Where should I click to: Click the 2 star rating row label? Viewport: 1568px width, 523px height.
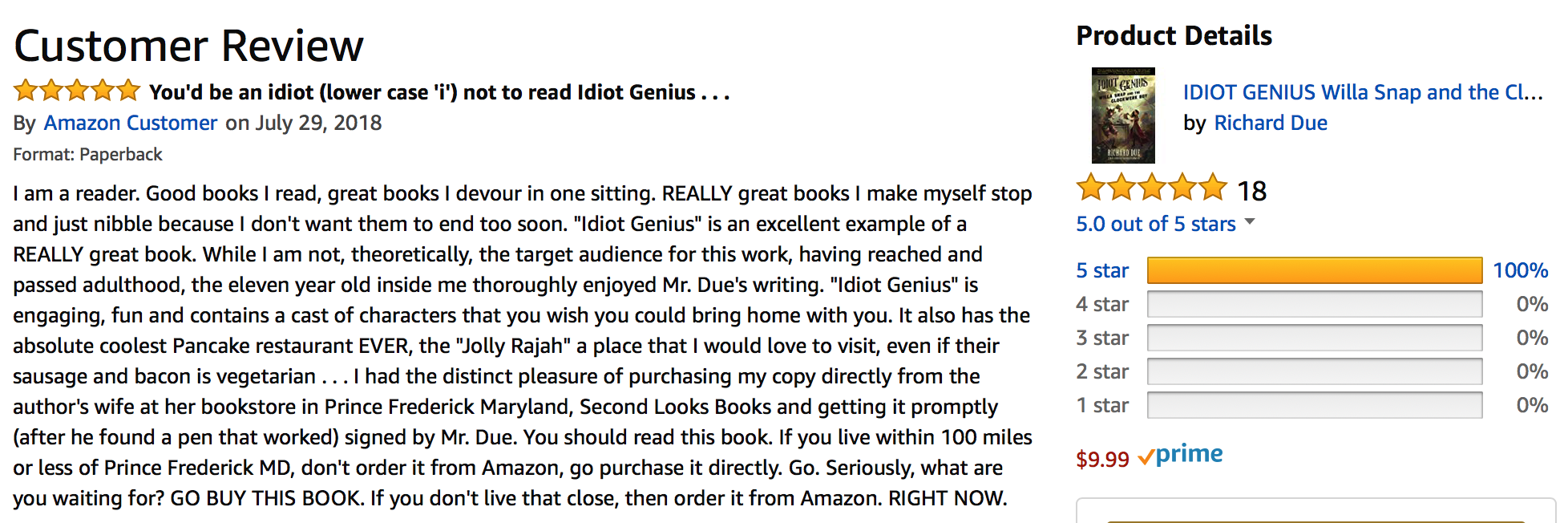tap(1102, 371)
